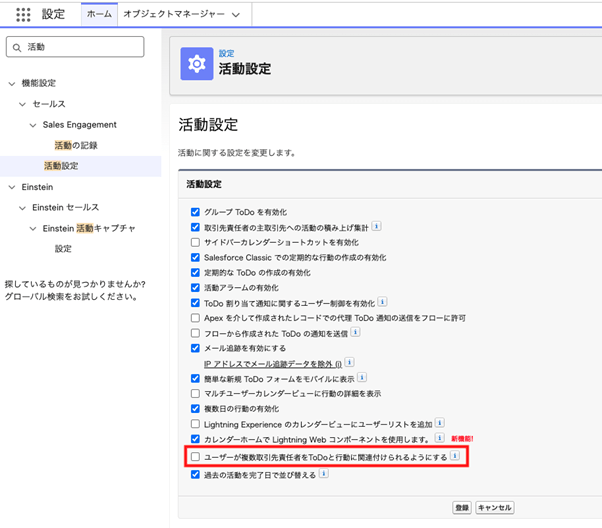602x528 pixels.
Task: Click the gear icon beside 活動設定 header
Action: point(196,62)
